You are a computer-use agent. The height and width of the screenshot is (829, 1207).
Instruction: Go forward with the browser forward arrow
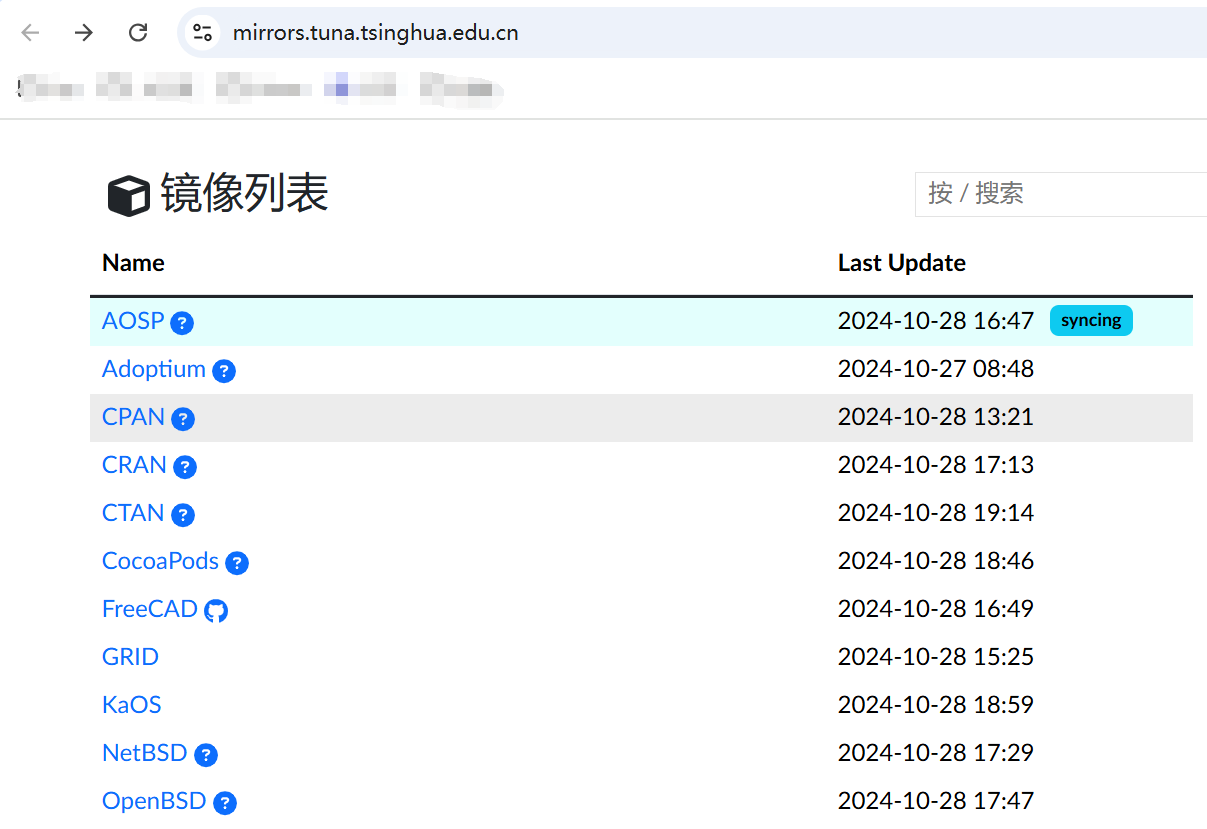coord(84,33)
